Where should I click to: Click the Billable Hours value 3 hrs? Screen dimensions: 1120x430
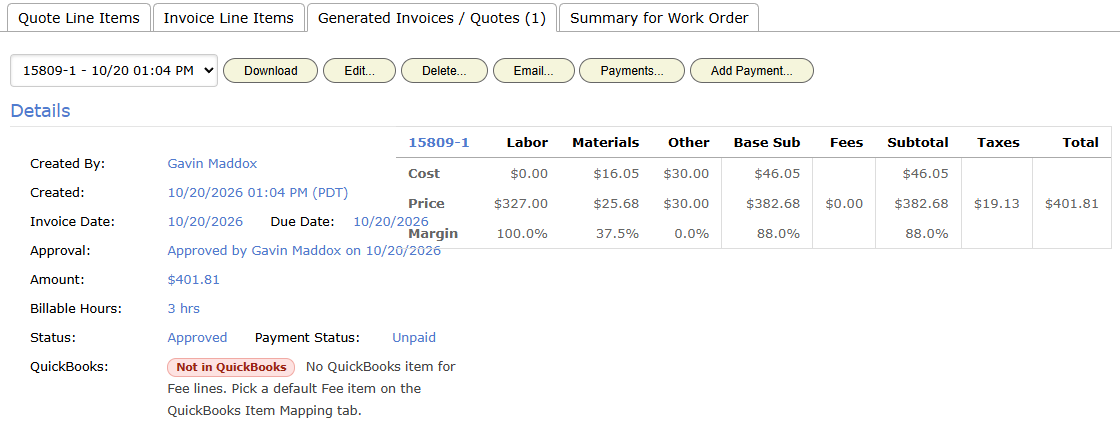pos(184,309)
